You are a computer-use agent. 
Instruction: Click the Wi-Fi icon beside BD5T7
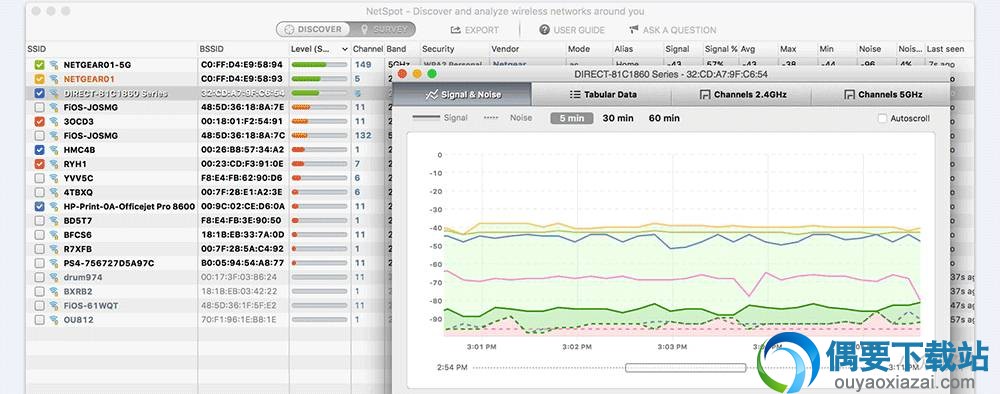(54, 221)
